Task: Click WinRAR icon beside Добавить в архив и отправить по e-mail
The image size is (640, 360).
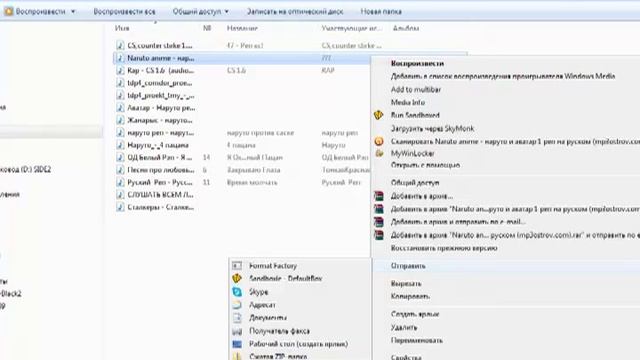Action: (379, 222)
